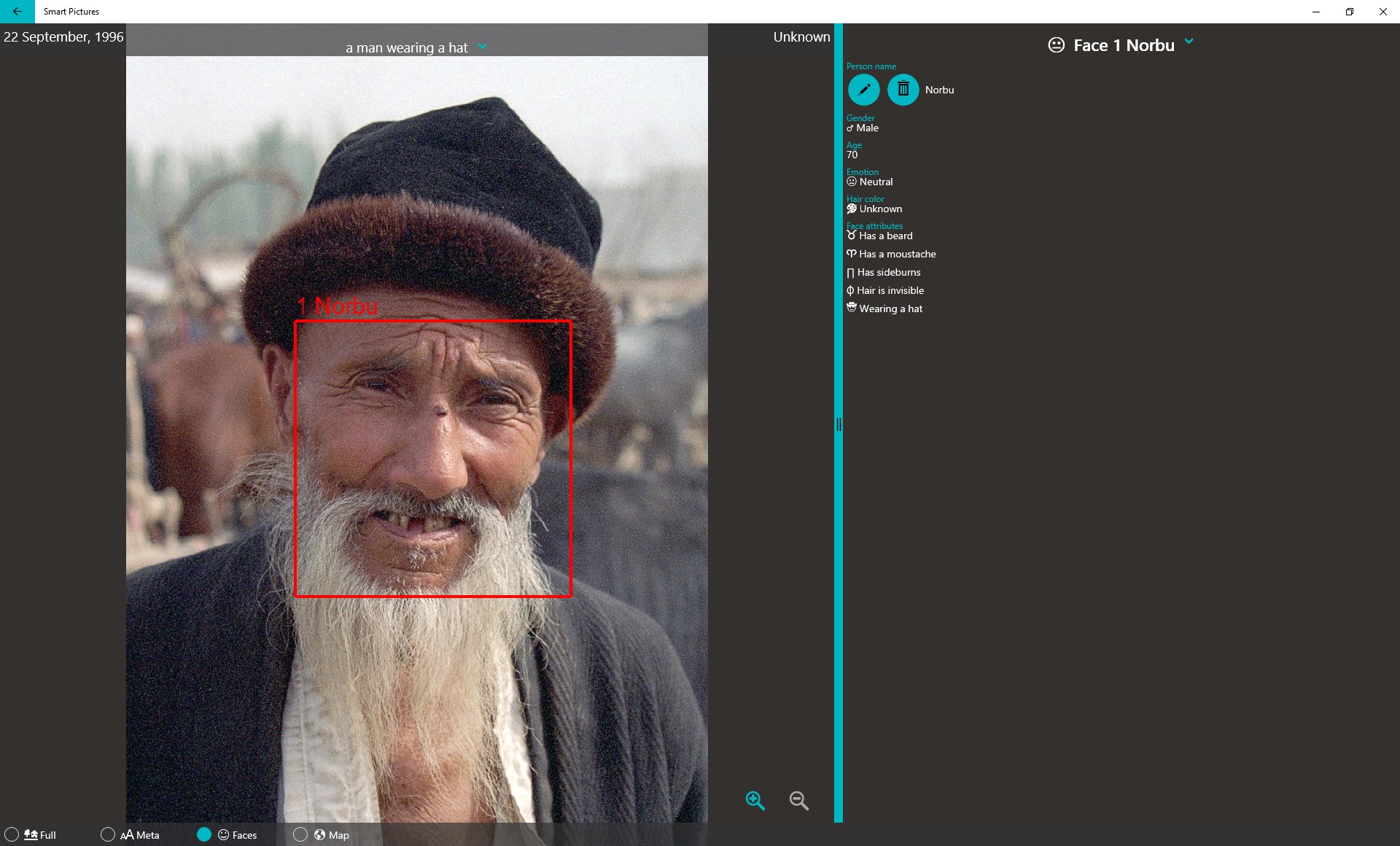The width and height of the screenshot is (1400, 846).
Task: Click the teal panel splitter handle
Action: click(839, 424)
